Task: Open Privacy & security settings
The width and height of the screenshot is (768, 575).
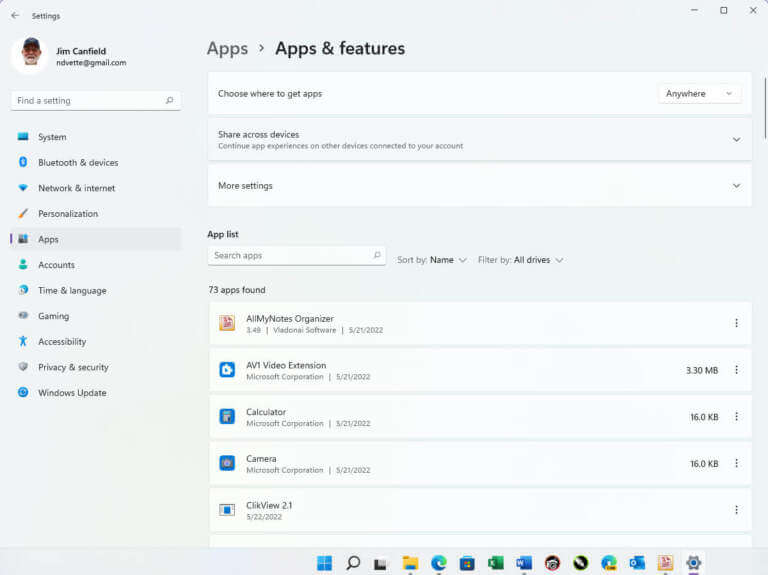Action: (x=96, y=367)
